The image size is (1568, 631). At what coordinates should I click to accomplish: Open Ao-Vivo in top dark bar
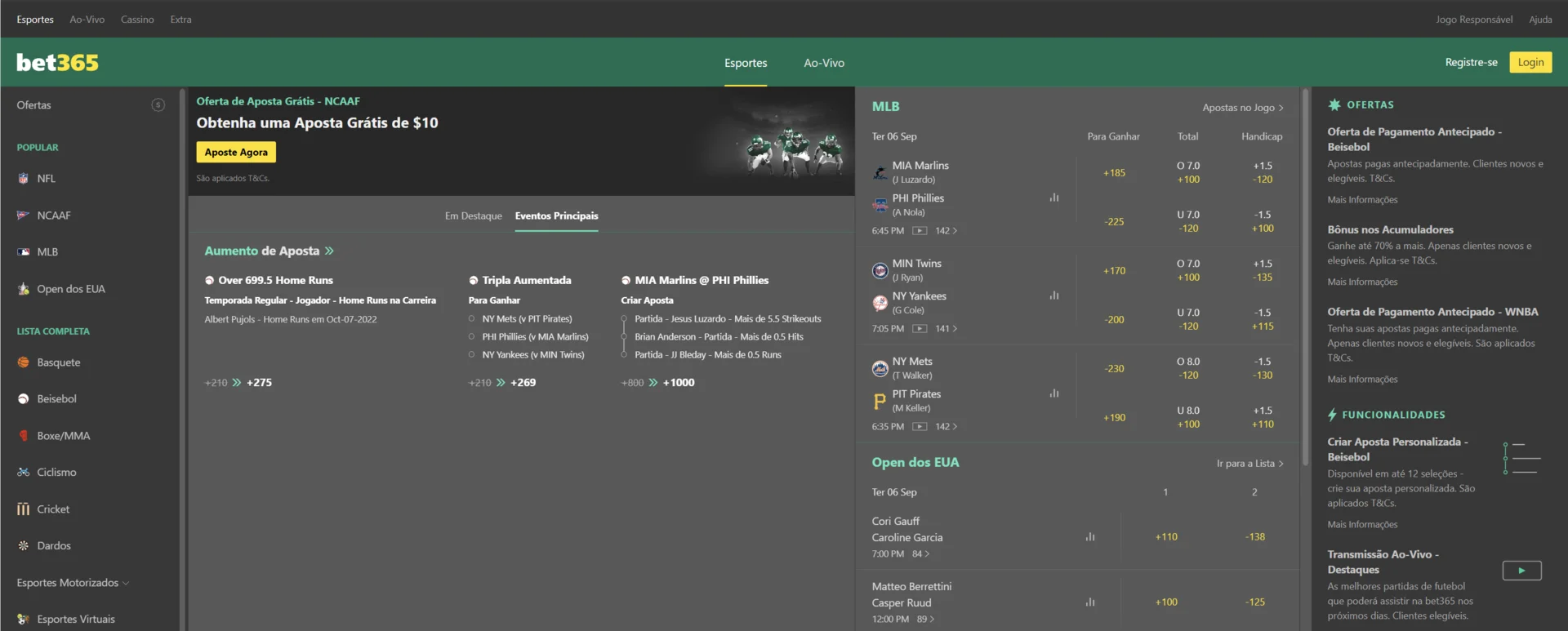(87, 20)
